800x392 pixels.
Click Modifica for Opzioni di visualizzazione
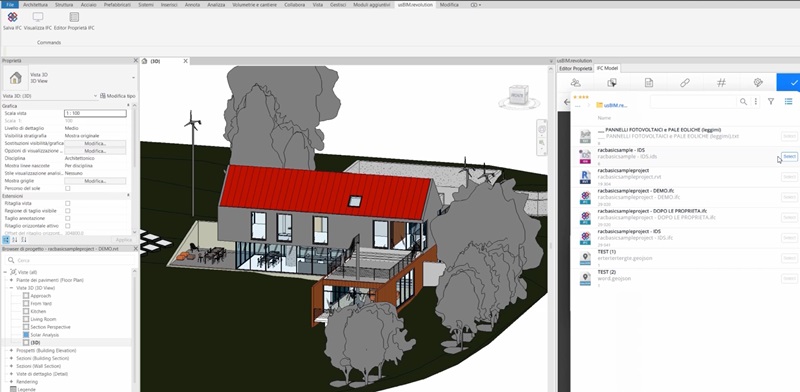[x=95, y=151]
